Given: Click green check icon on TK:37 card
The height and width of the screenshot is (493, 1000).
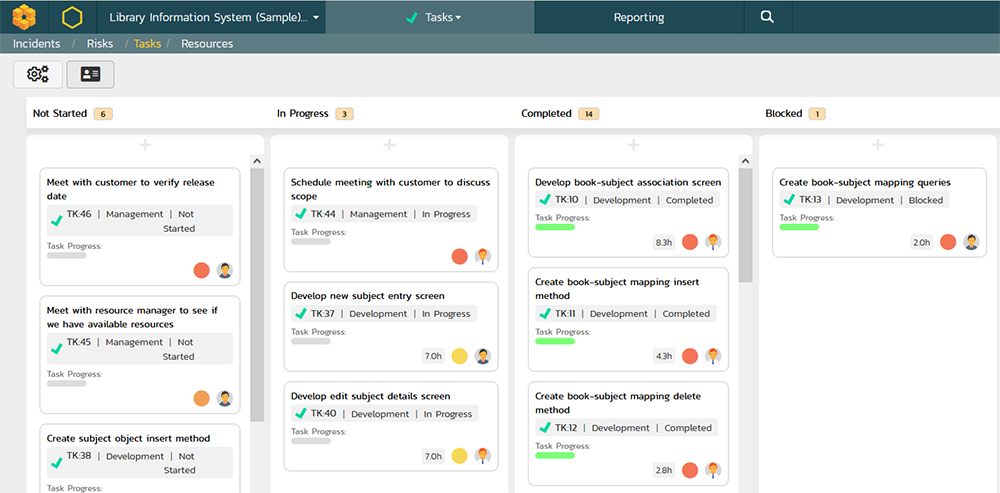Looking at the screenshot, I should (300, 314).
